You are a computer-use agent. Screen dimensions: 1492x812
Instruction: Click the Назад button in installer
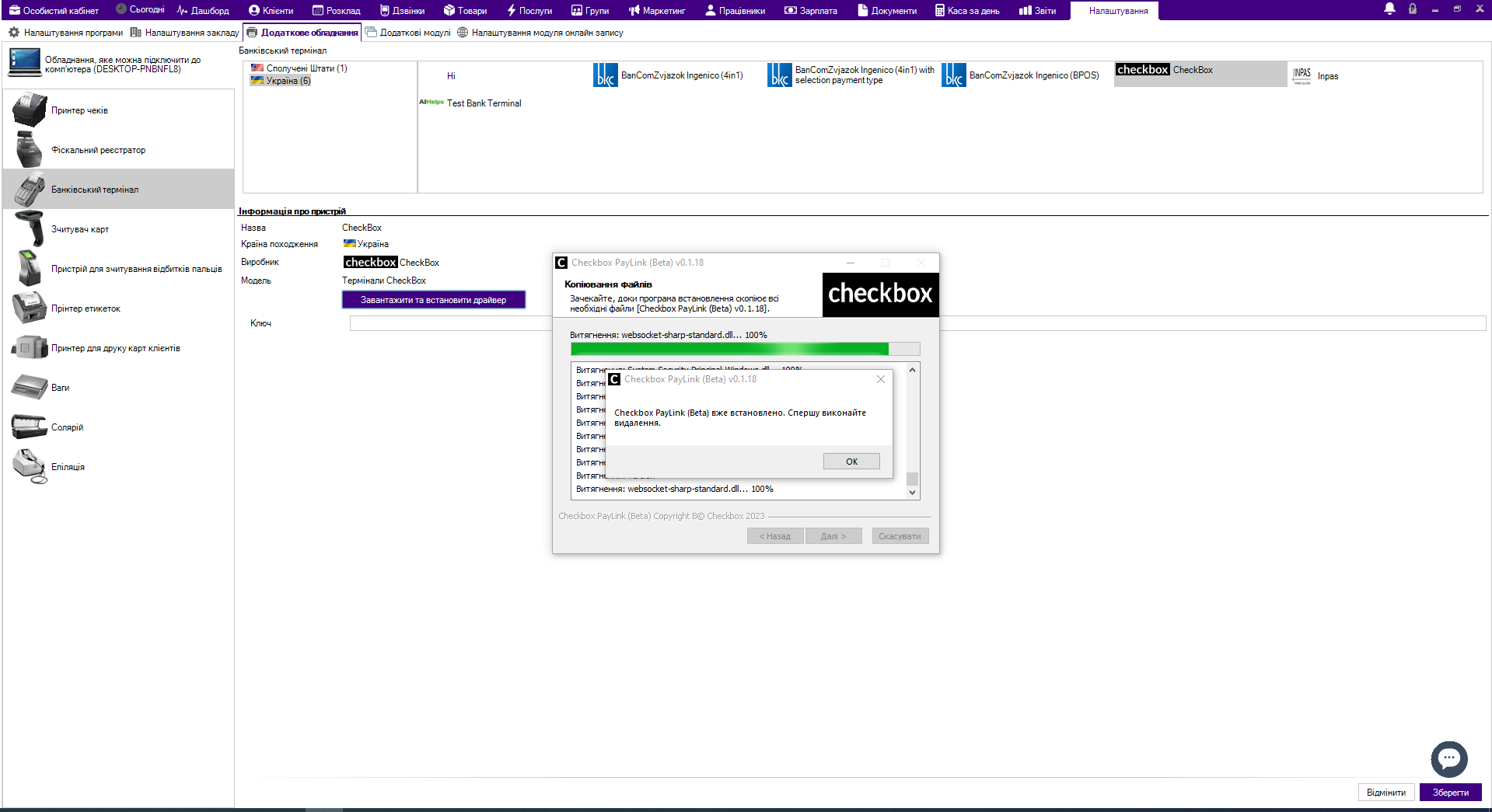[775, 536]
